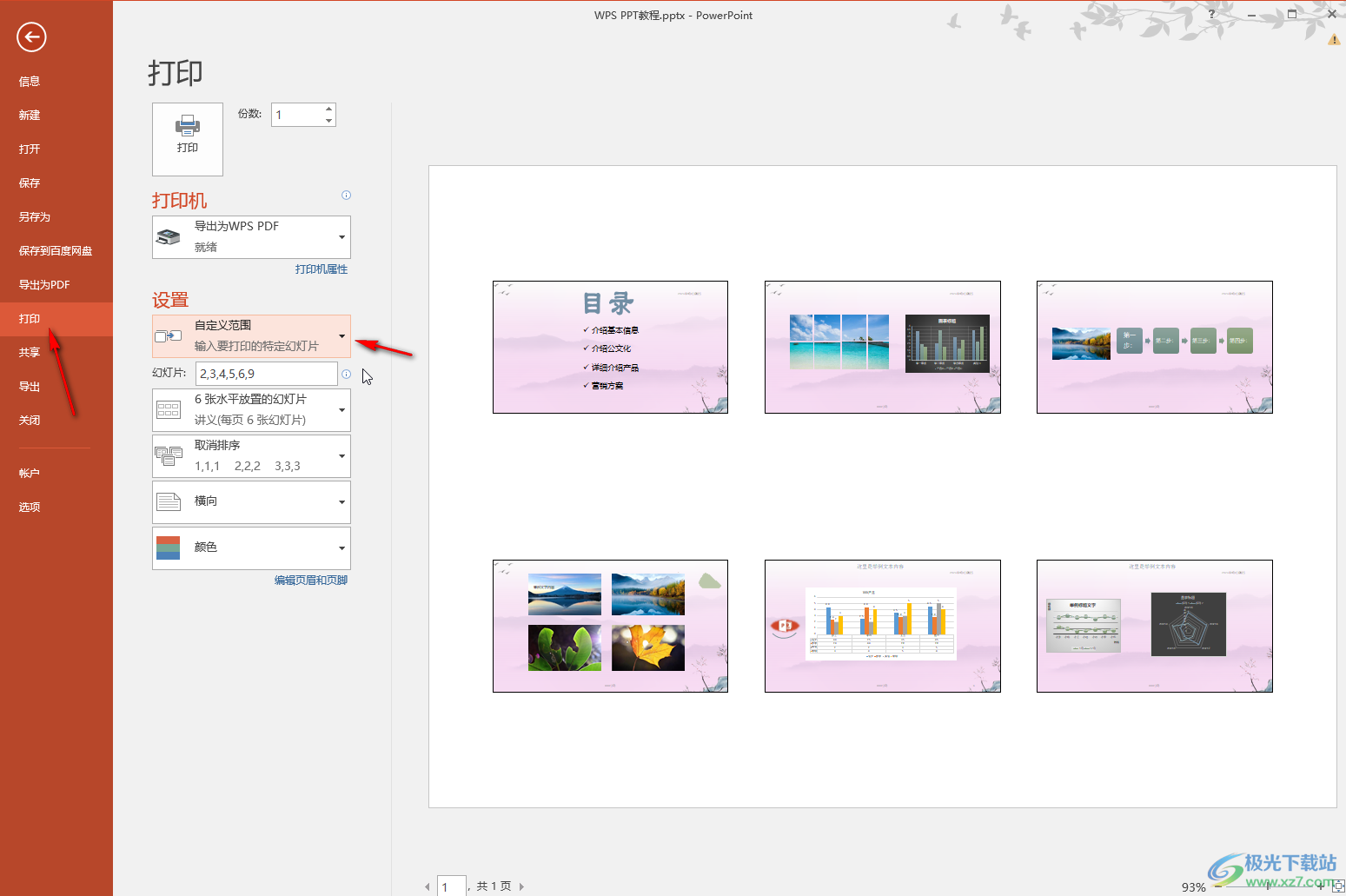Click the current page number box

[x=452, y=886]
